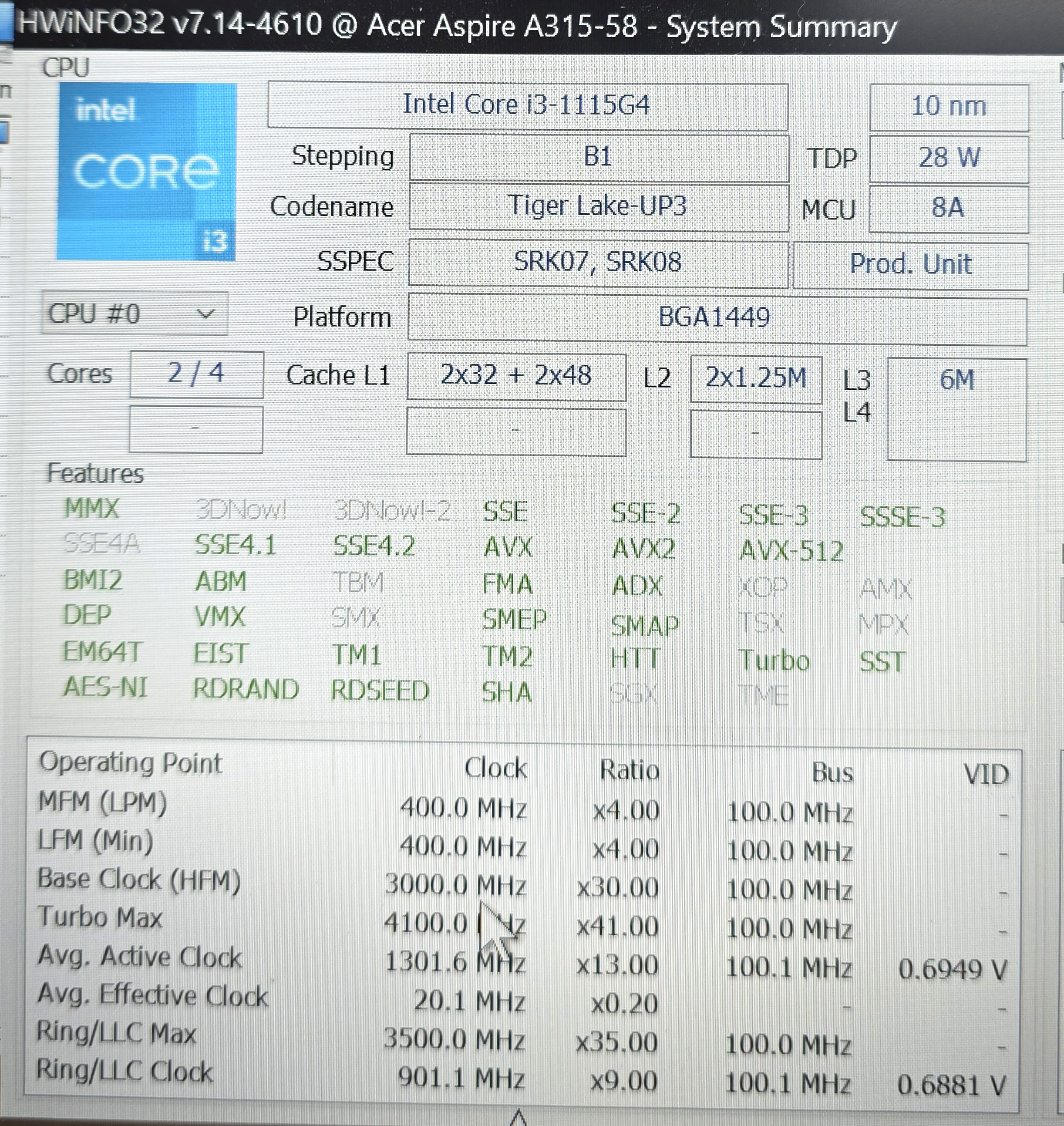The width and height of the screenshot is (1064, 1126).
Task: Click the Cores value 2 / 4
Action: point(196,374)
